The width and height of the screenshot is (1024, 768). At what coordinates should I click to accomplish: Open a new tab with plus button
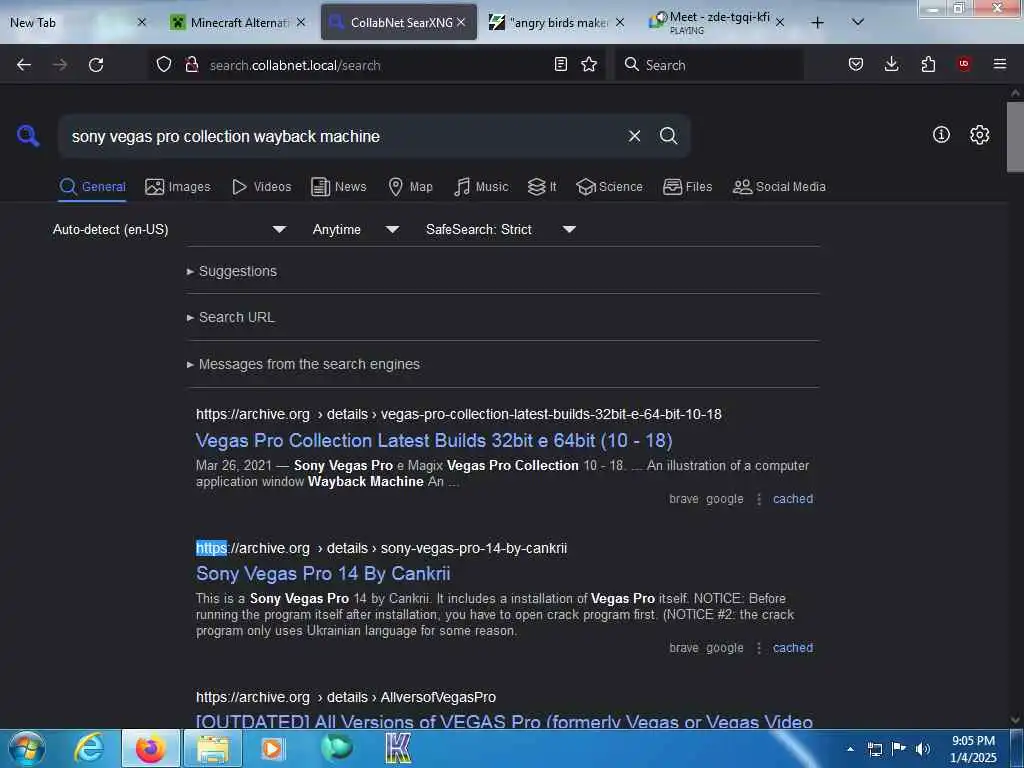pos(817,23)
